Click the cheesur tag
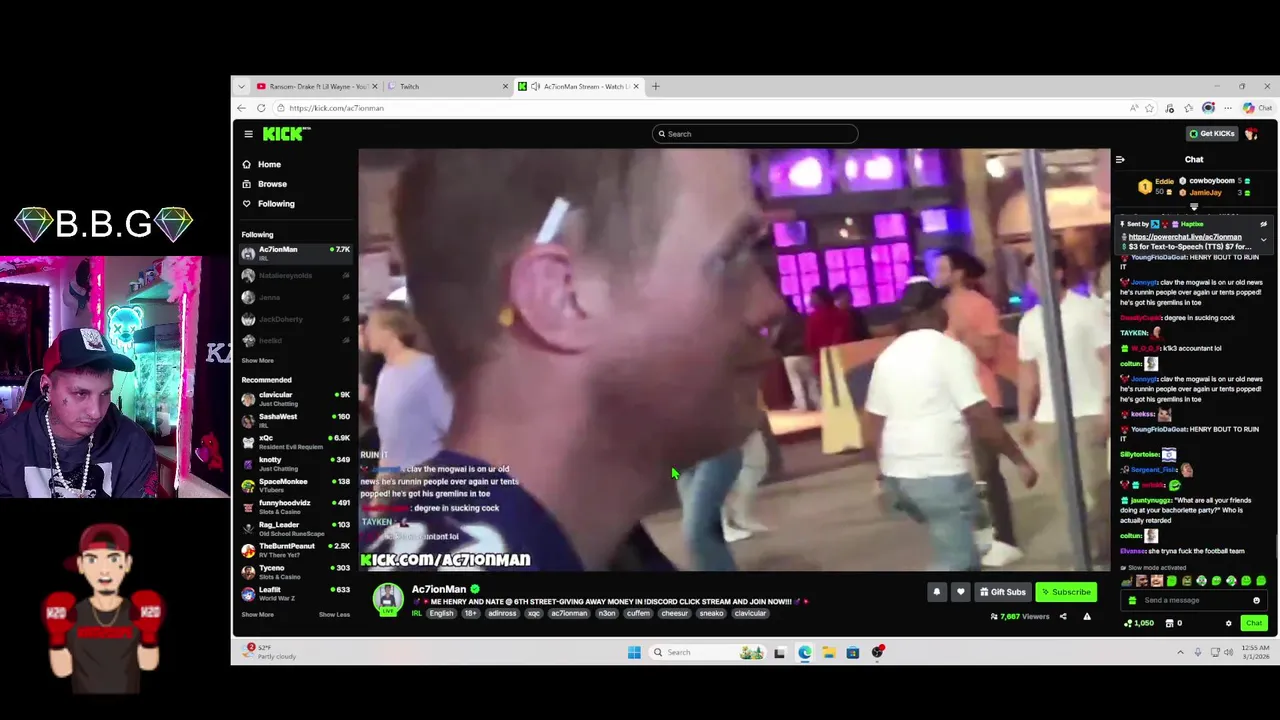The image size is (1280, 720). pos(674,614)
